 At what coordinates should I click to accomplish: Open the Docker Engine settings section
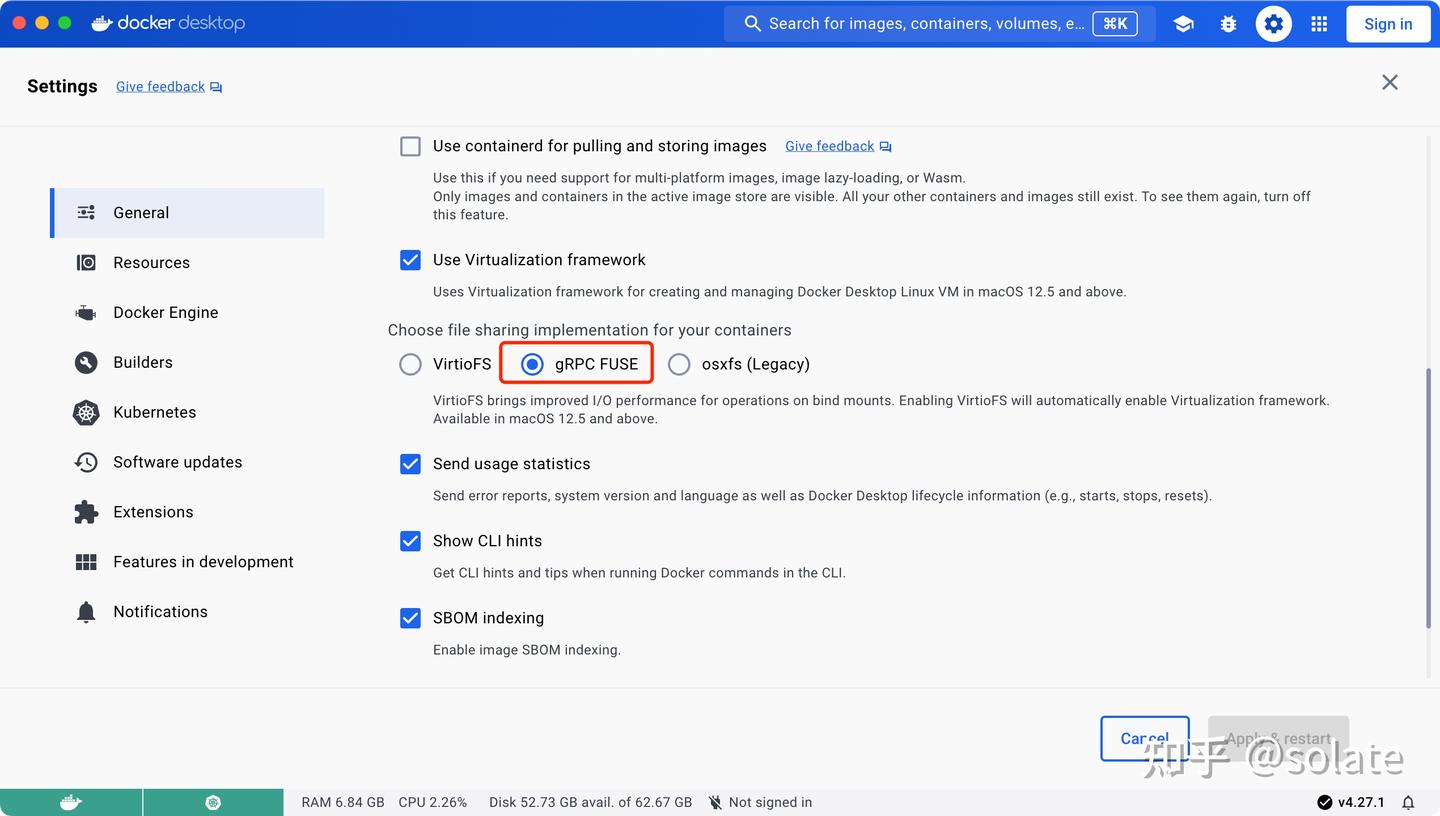165,312
